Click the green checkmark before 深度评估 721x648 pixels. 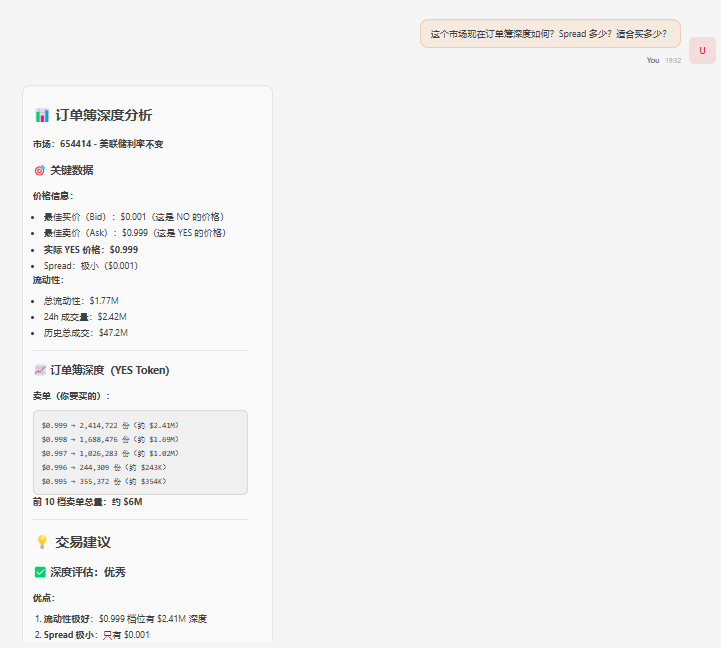click(x=40, y=572)
